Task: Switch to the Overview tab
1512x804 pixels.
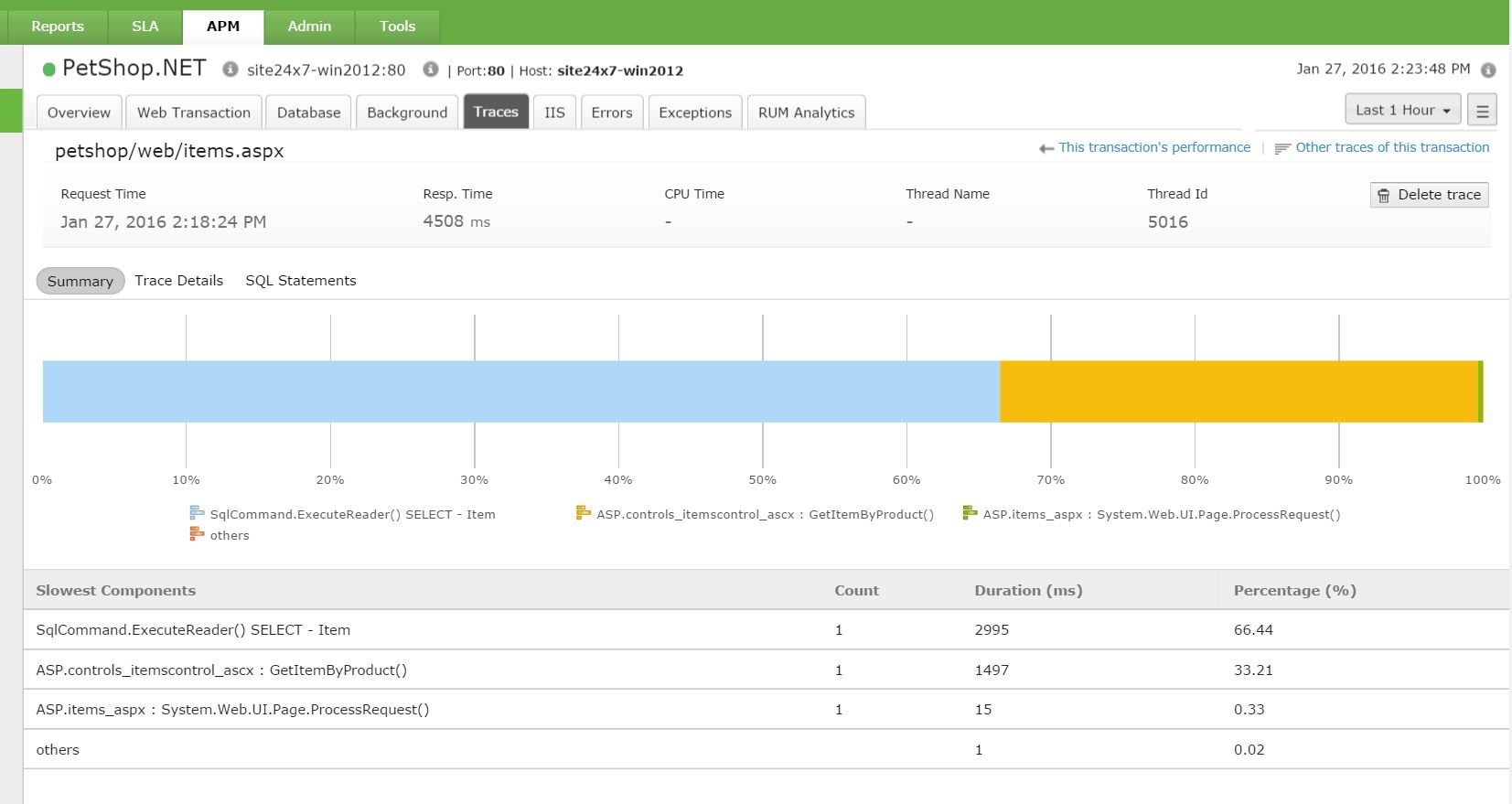Action: click(79, 113)
